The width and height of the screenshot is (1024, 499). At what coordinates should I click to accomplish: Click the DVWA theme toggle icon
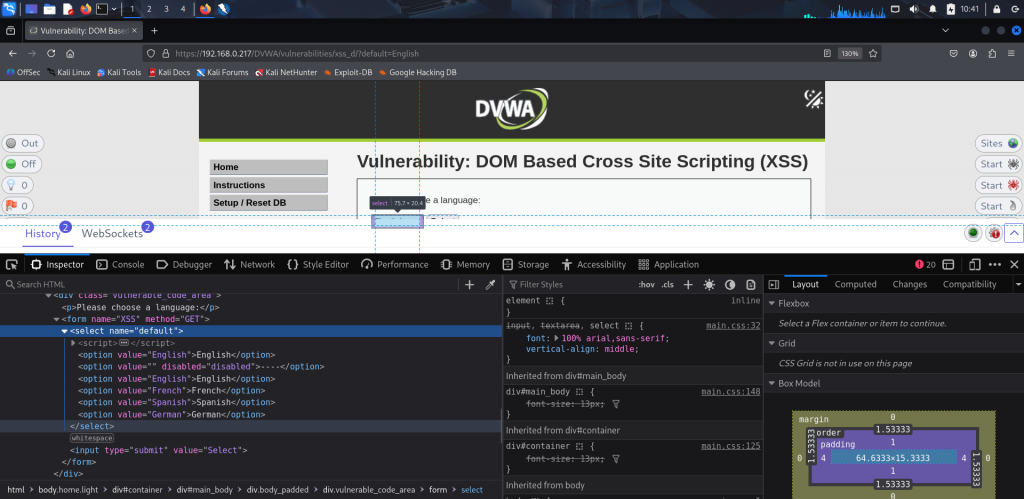(x=813, y=99)
